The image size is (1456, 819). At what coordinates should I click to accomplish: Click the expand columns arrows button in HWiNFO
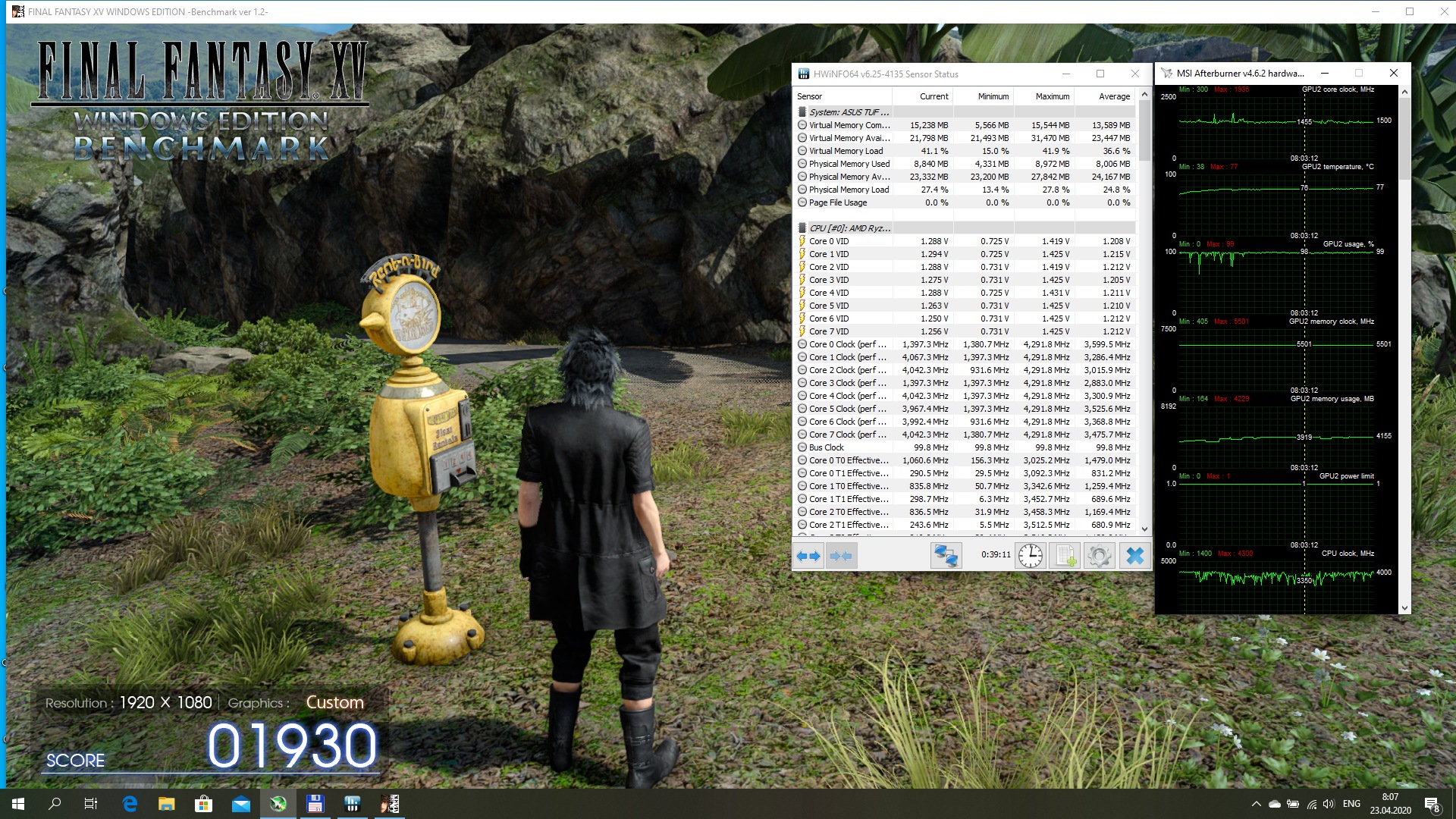click(808, 556)
